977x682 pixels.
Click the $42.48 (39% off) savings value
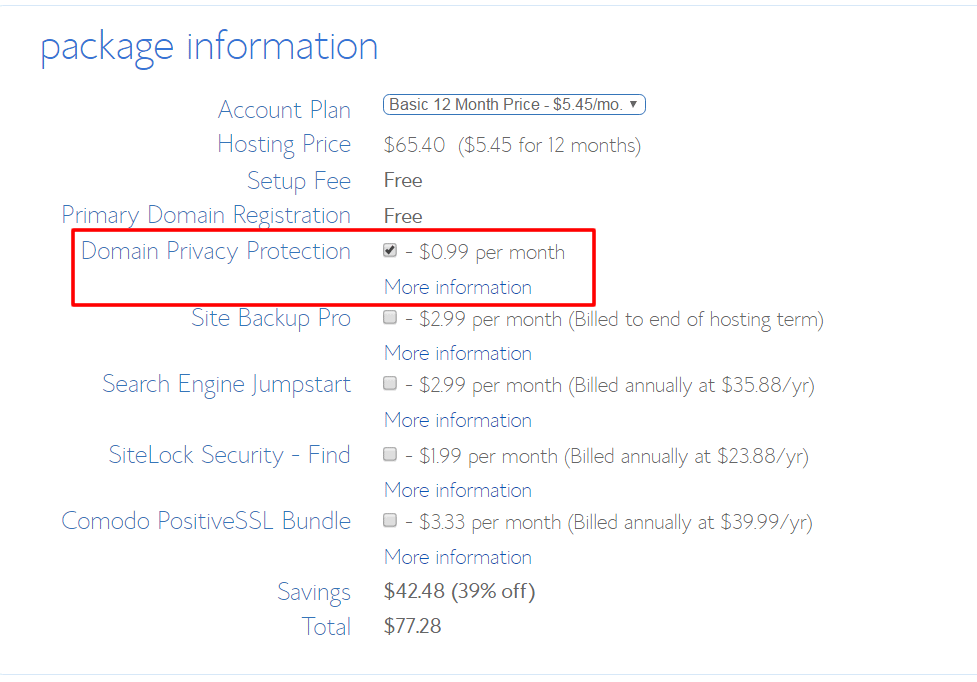click(459, 592)
